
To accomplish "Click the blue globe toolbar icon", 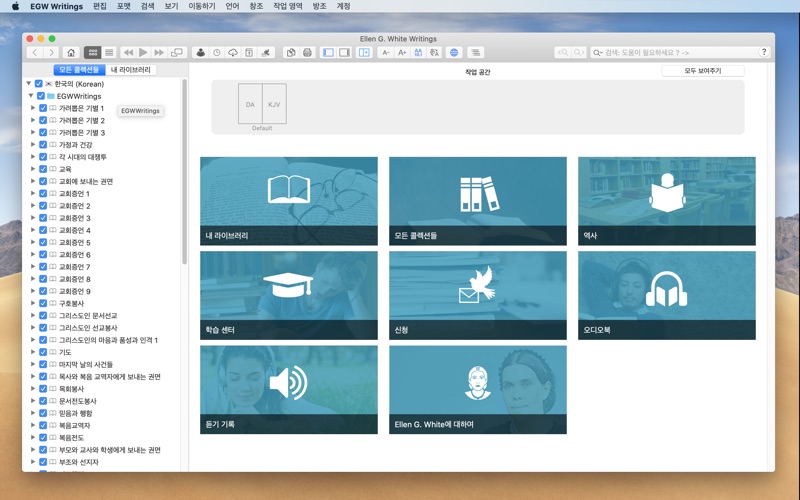I will pos(454,53).
